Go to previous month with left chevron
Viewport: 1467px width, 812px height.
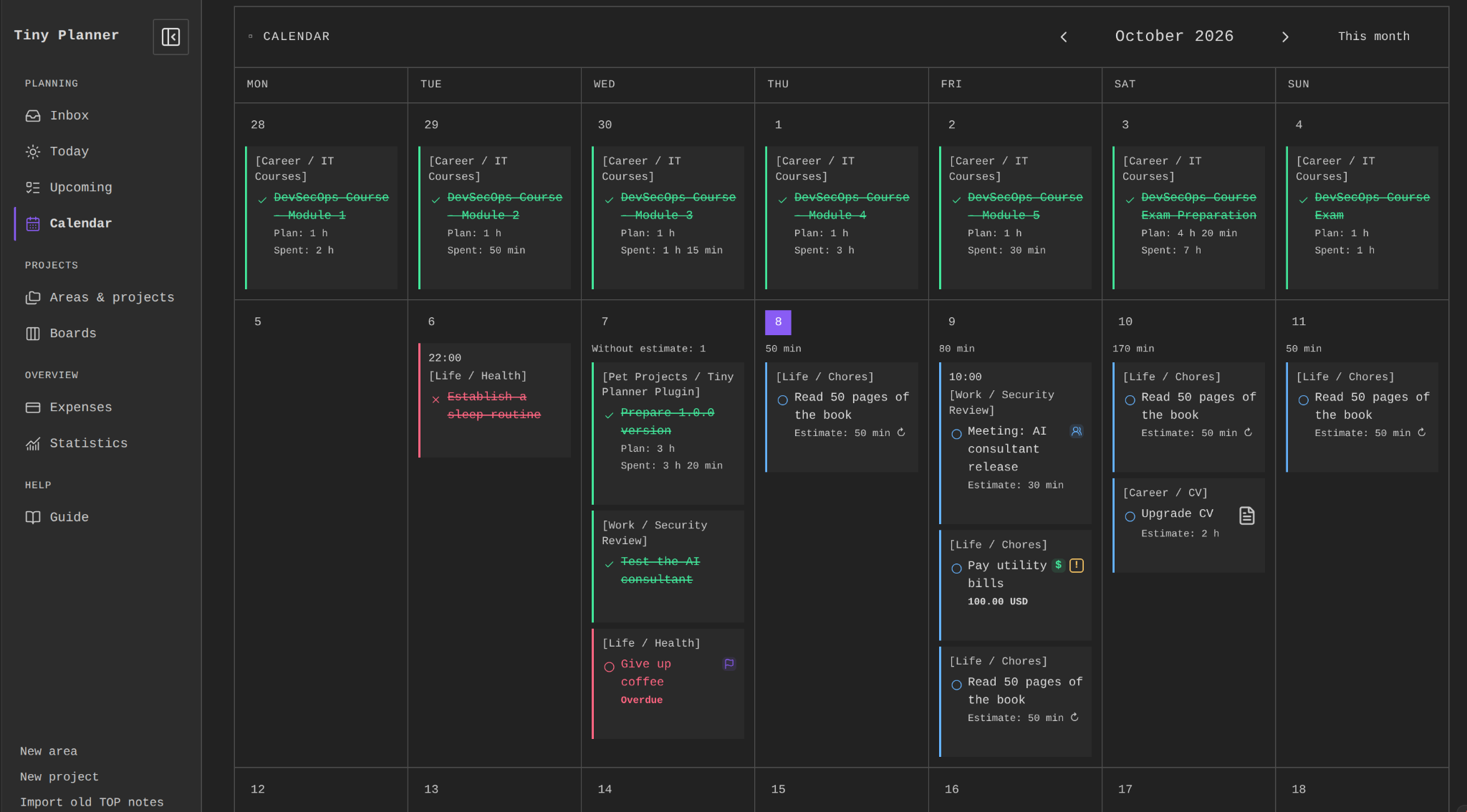(x=1064, y=37)
